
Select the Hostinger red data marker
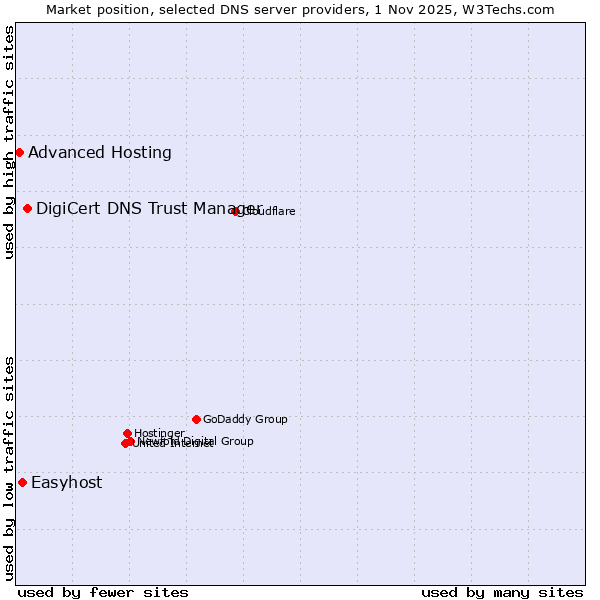click(127, 433)
